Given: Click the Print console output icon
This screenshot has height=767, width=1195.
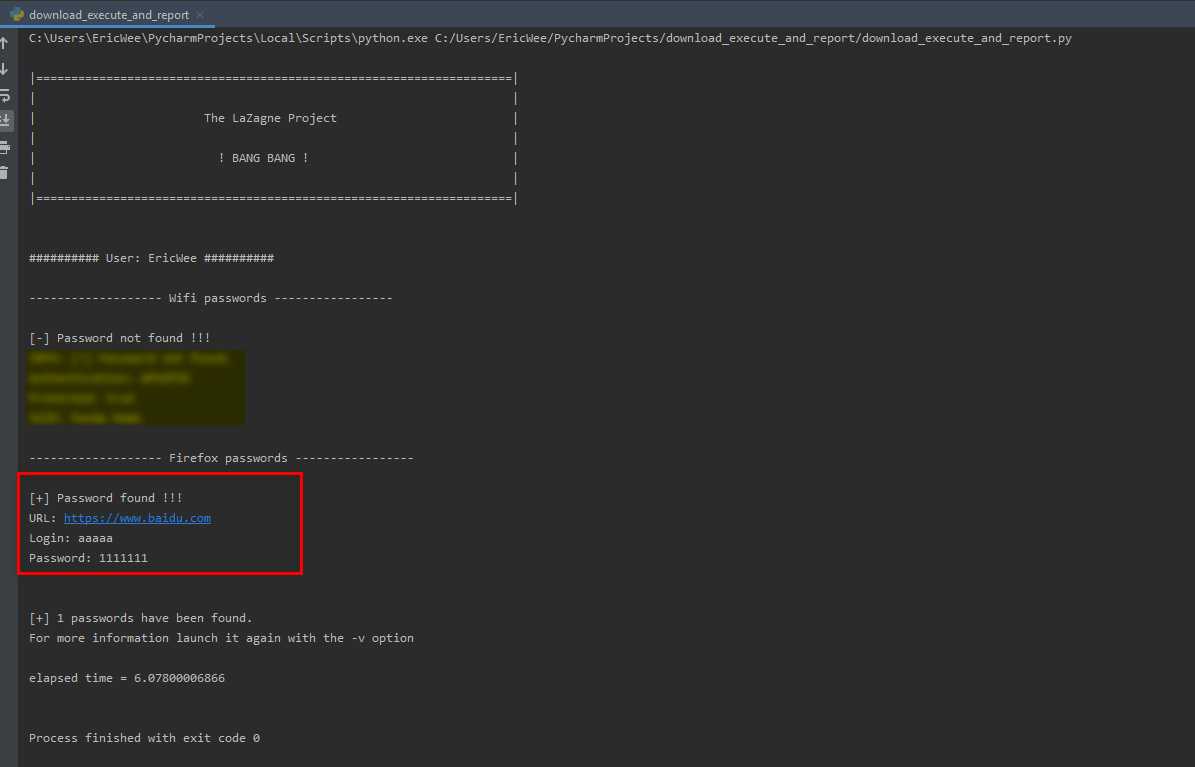Looking at the screenshot, I should 5,147.
